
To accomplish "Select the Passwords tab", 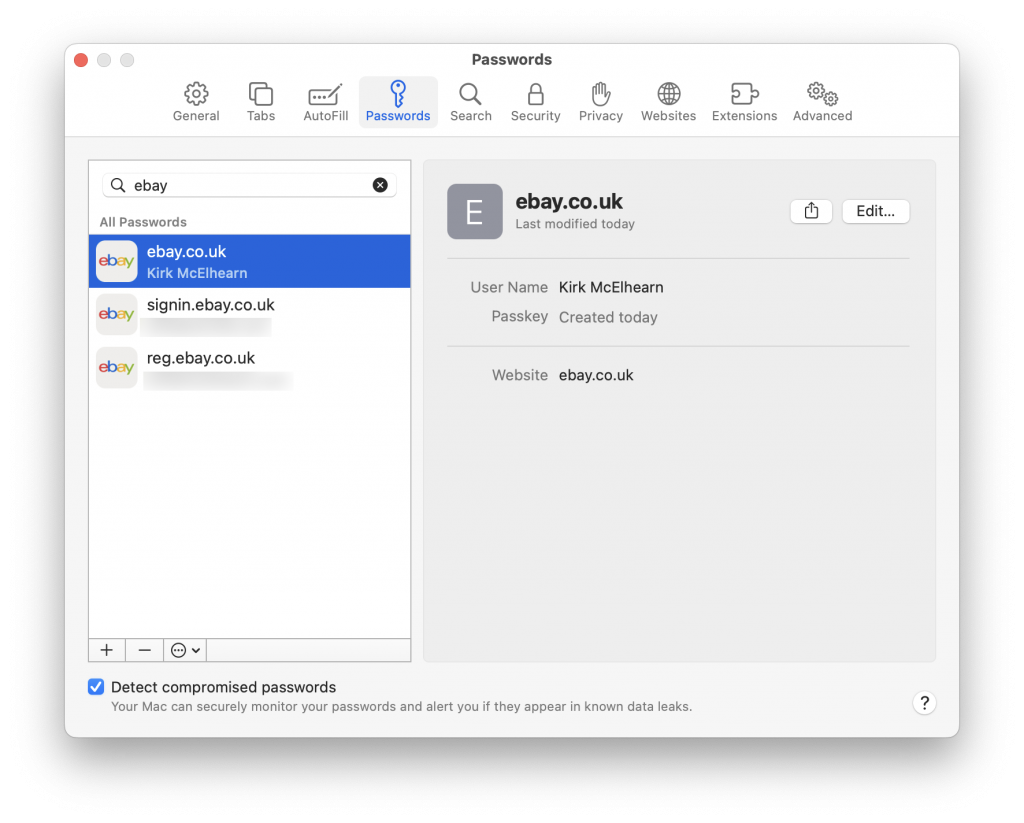I will coord(397,100).
